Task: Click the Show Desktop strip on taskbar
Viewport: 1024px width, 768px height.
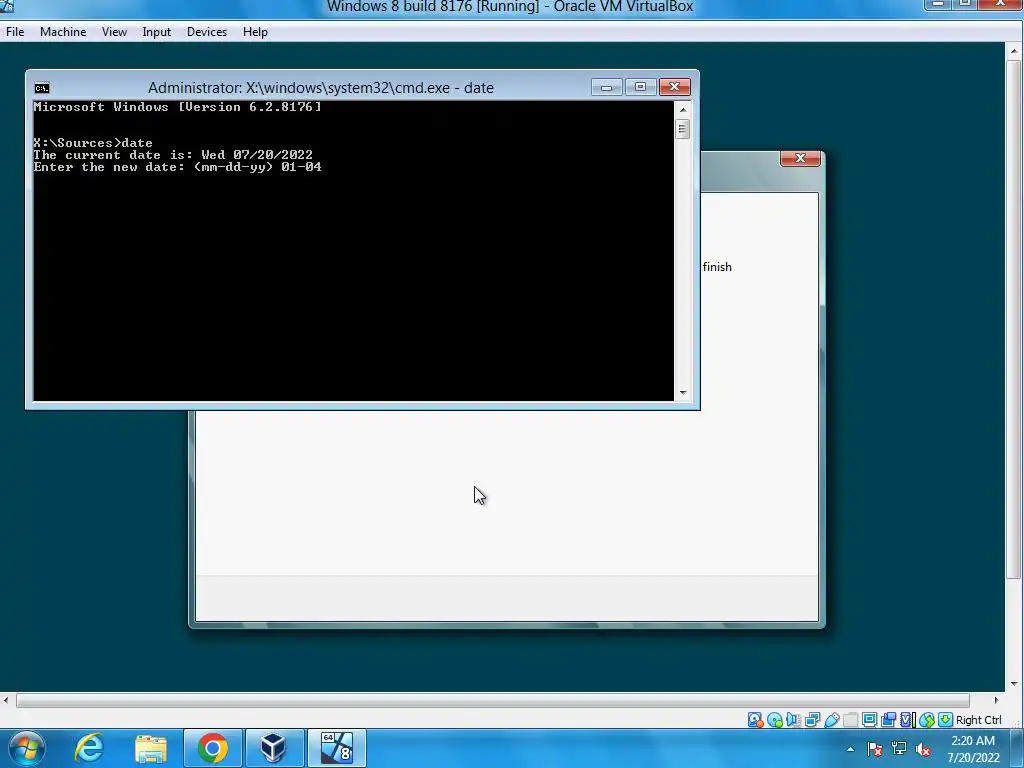Action: (x=1017, y=748)
